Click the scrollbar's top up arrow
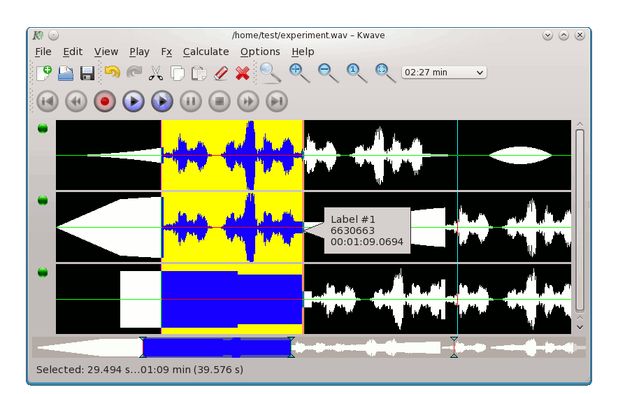Viewport: 618px width, 394px height. click(x=580, y=125)
